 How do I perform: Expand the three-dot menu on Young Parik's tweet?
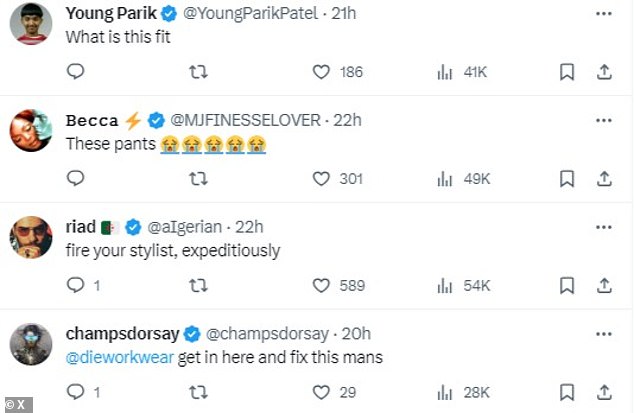point(604,13)
